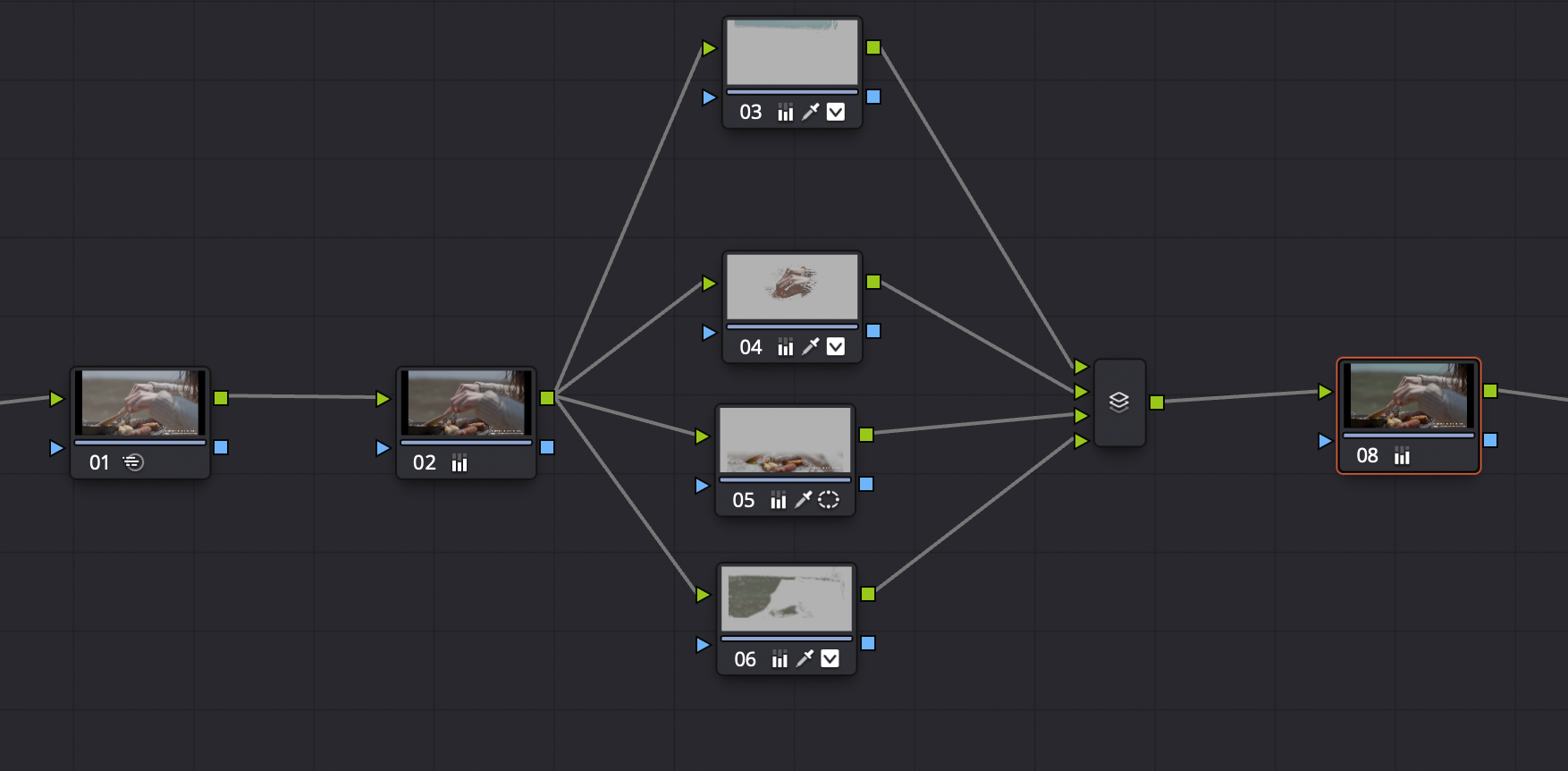The height and width of the screenshot is (771, 1568).
Task: Click the green RGB output of node 02
Action: pyautogui.click(x=547, y=398)
